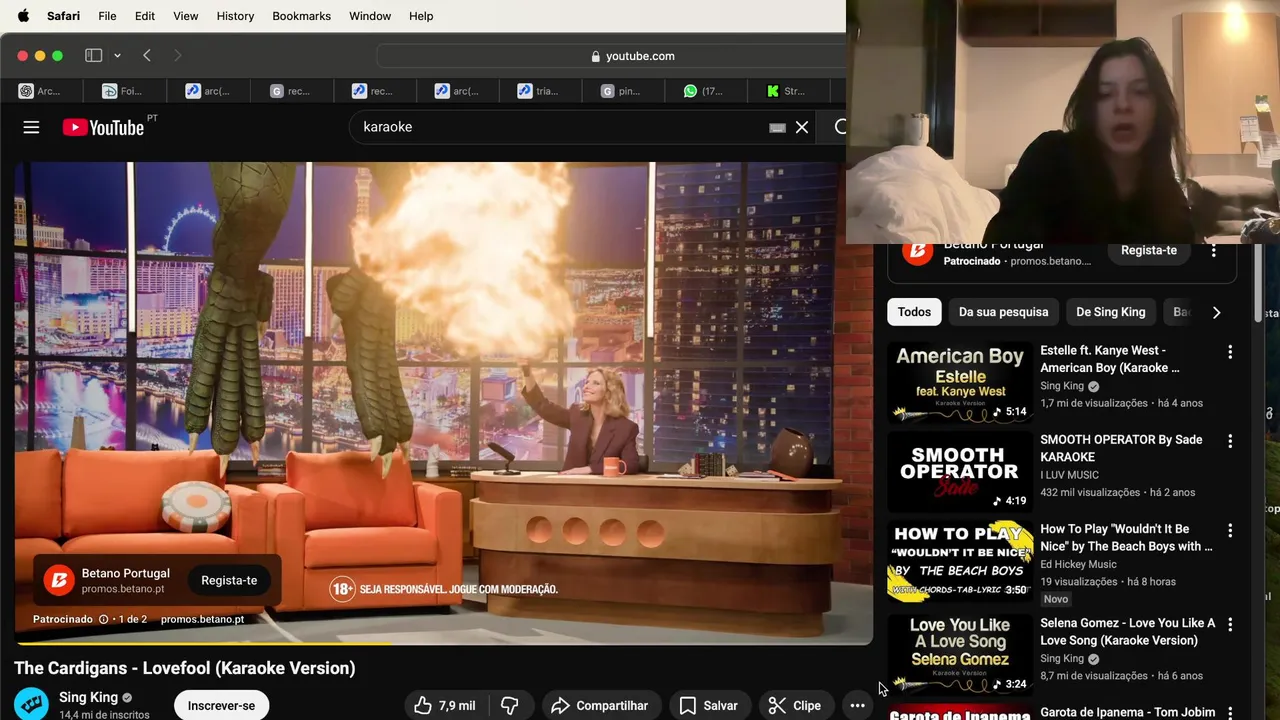This screenshot has height=720, width=1280.
Task: Open the History menu
Action: tap(235, 16)
